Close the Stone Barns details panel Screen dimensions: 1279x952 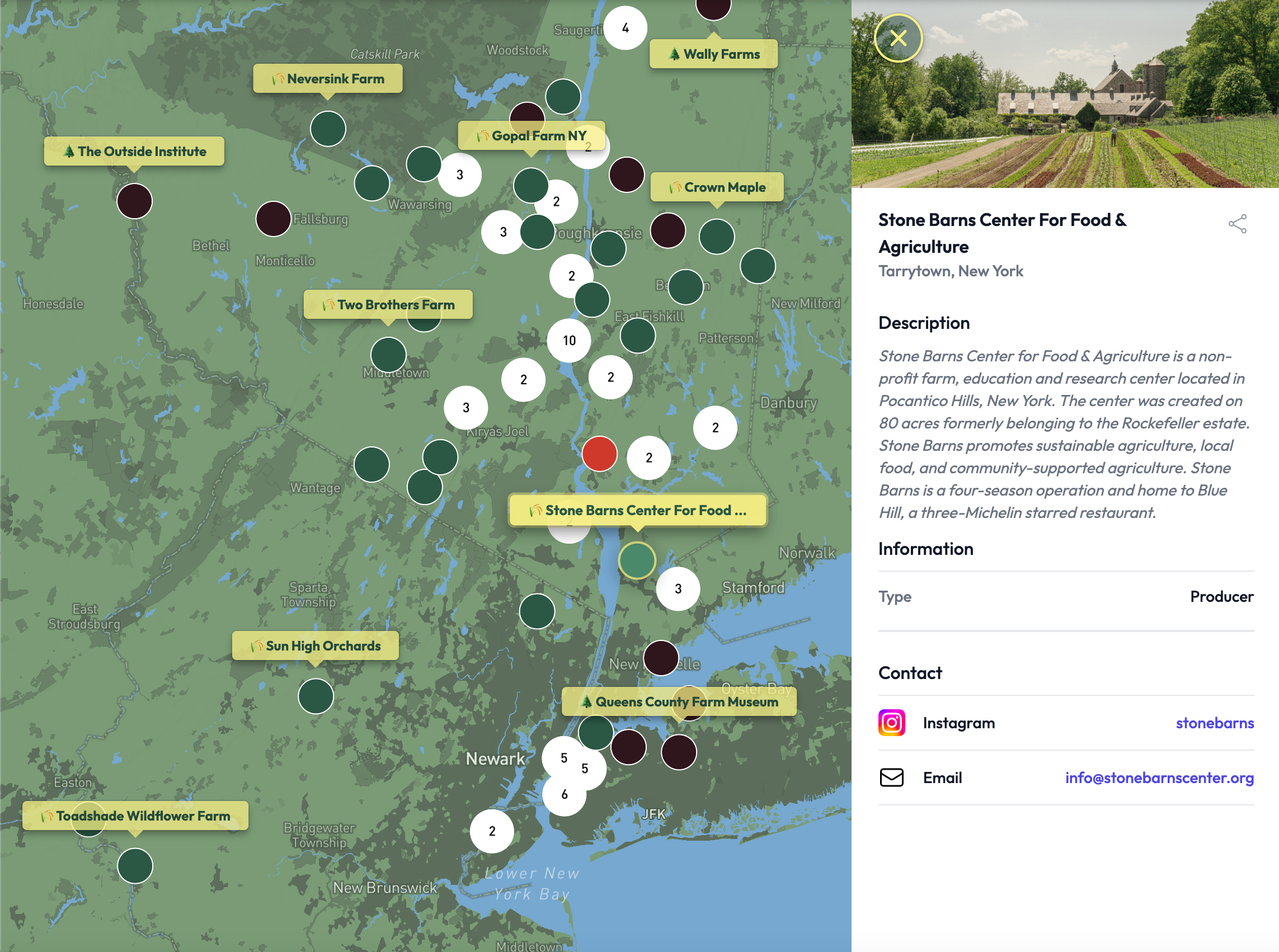(x=898, y=38)
